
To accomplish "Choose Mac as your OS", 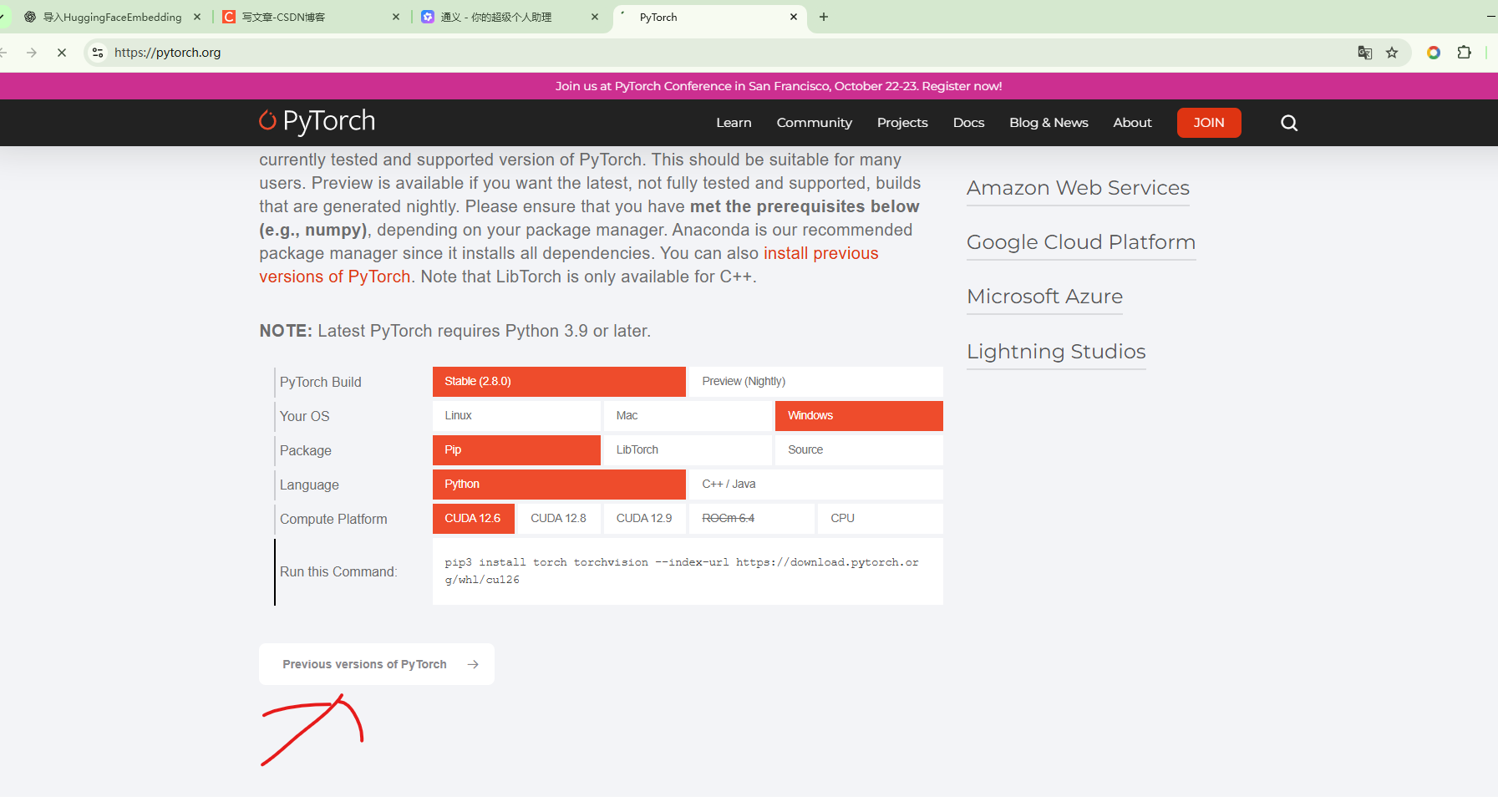I will pos(688,416).
